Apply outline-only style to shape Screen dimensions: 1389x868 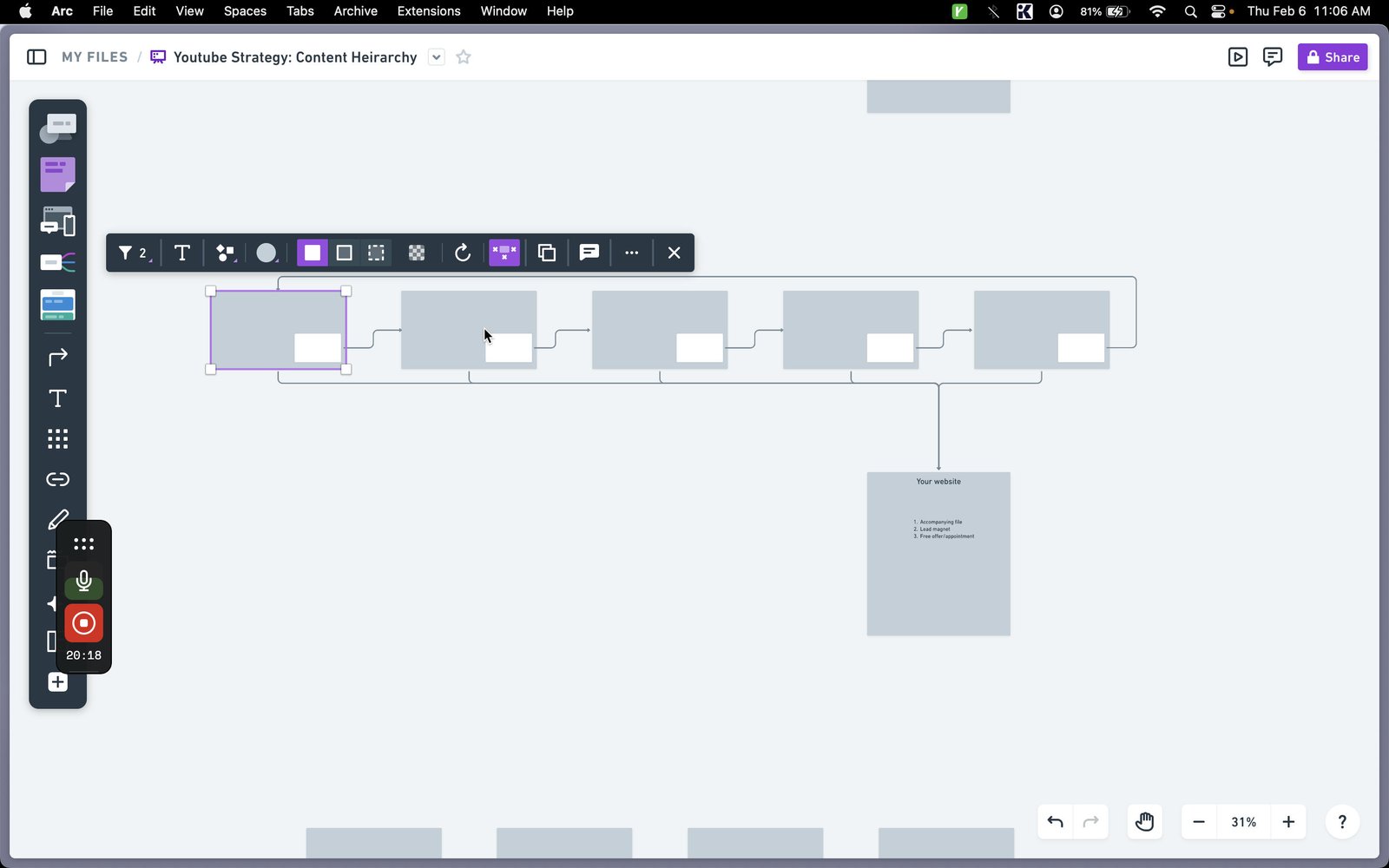344,253
